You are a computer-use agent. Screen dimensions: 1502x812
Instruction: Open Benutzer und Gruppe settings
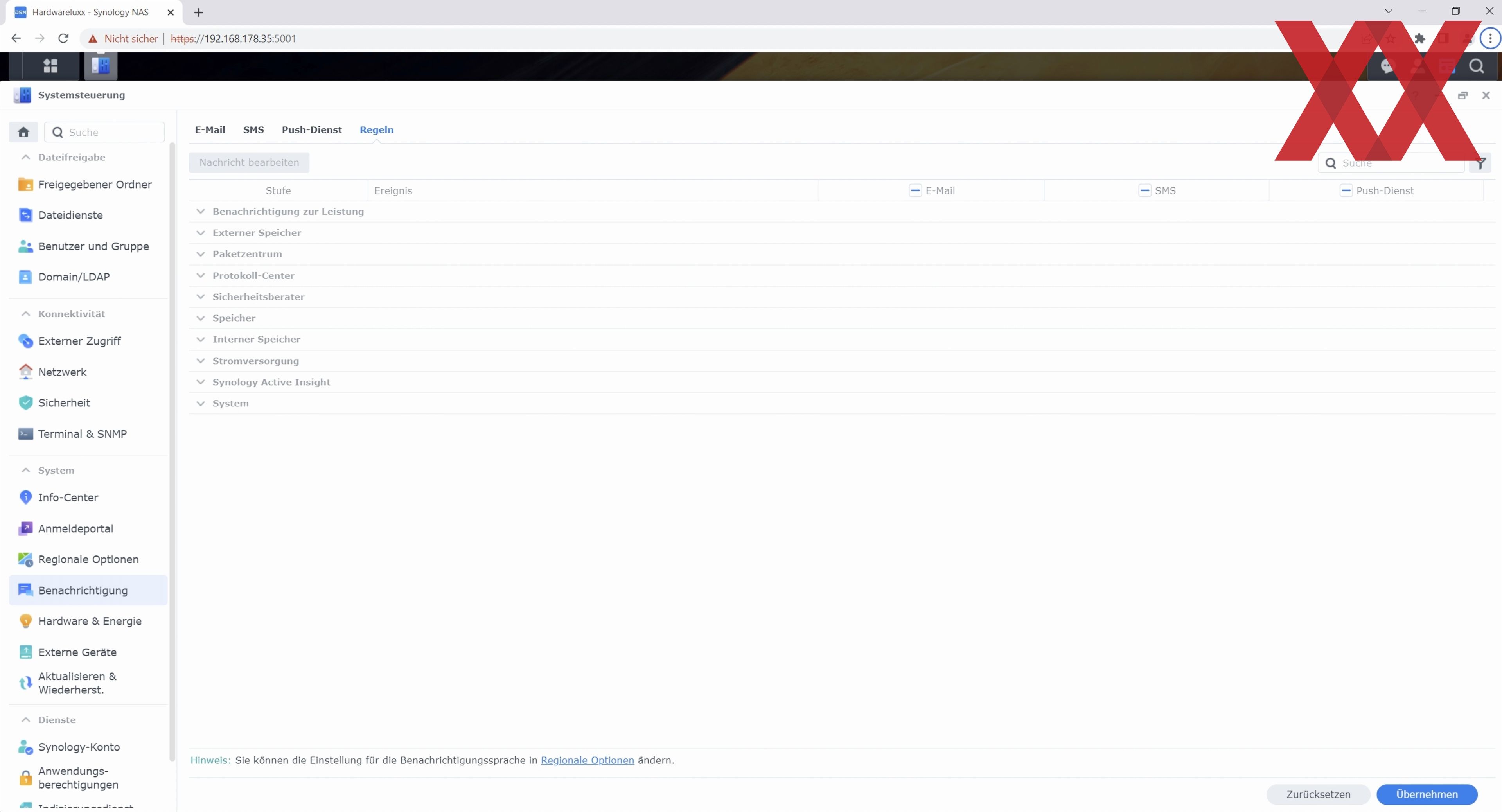point(89,246)
